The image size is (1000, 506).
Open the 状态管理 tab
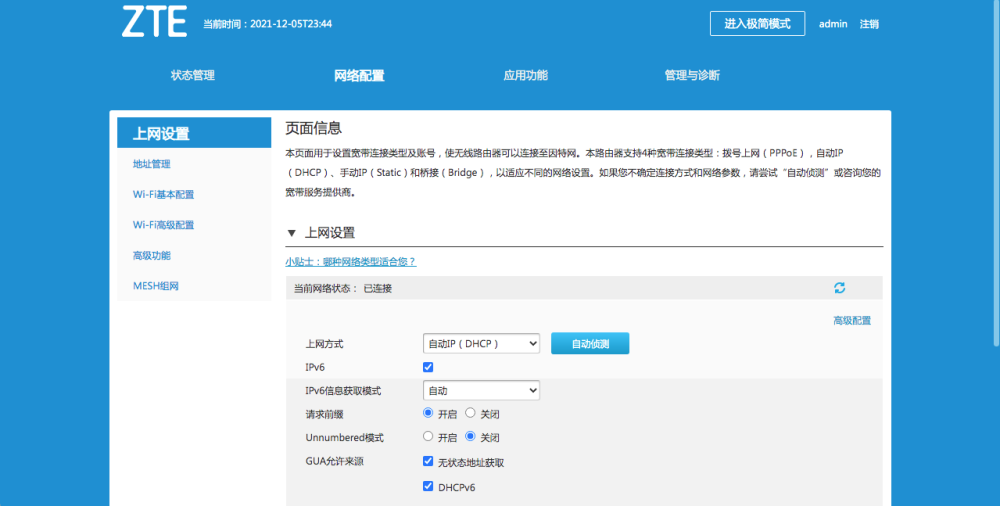[x=192, y=76]
